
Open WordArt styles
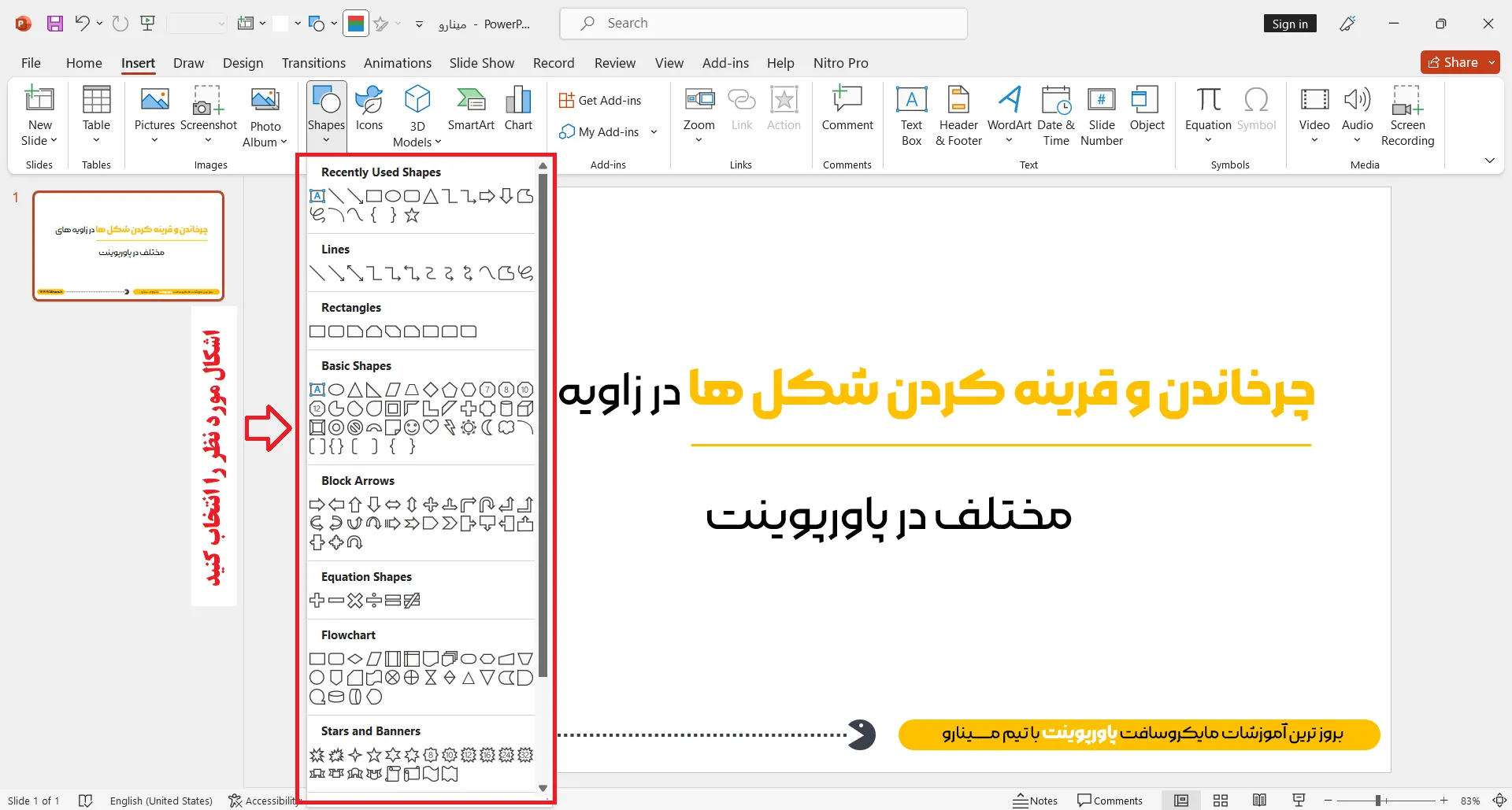pos(1009,115)
